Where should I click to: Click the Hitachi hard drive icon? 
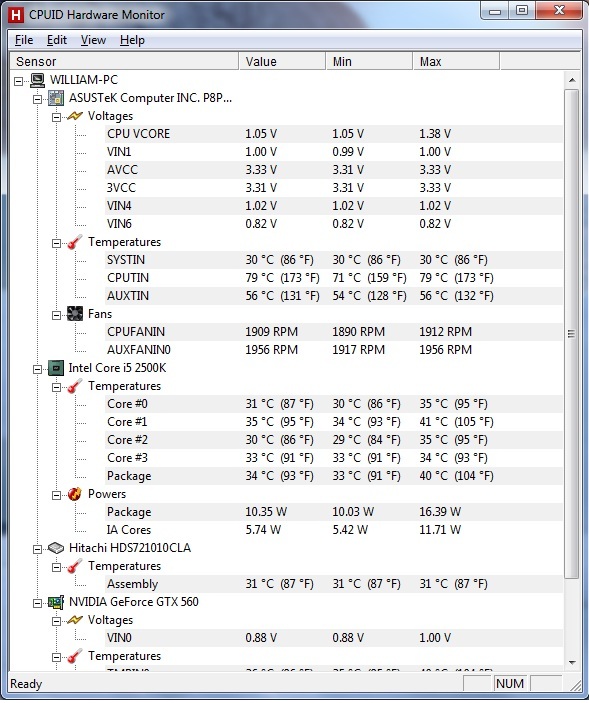[x=56, y=548]
